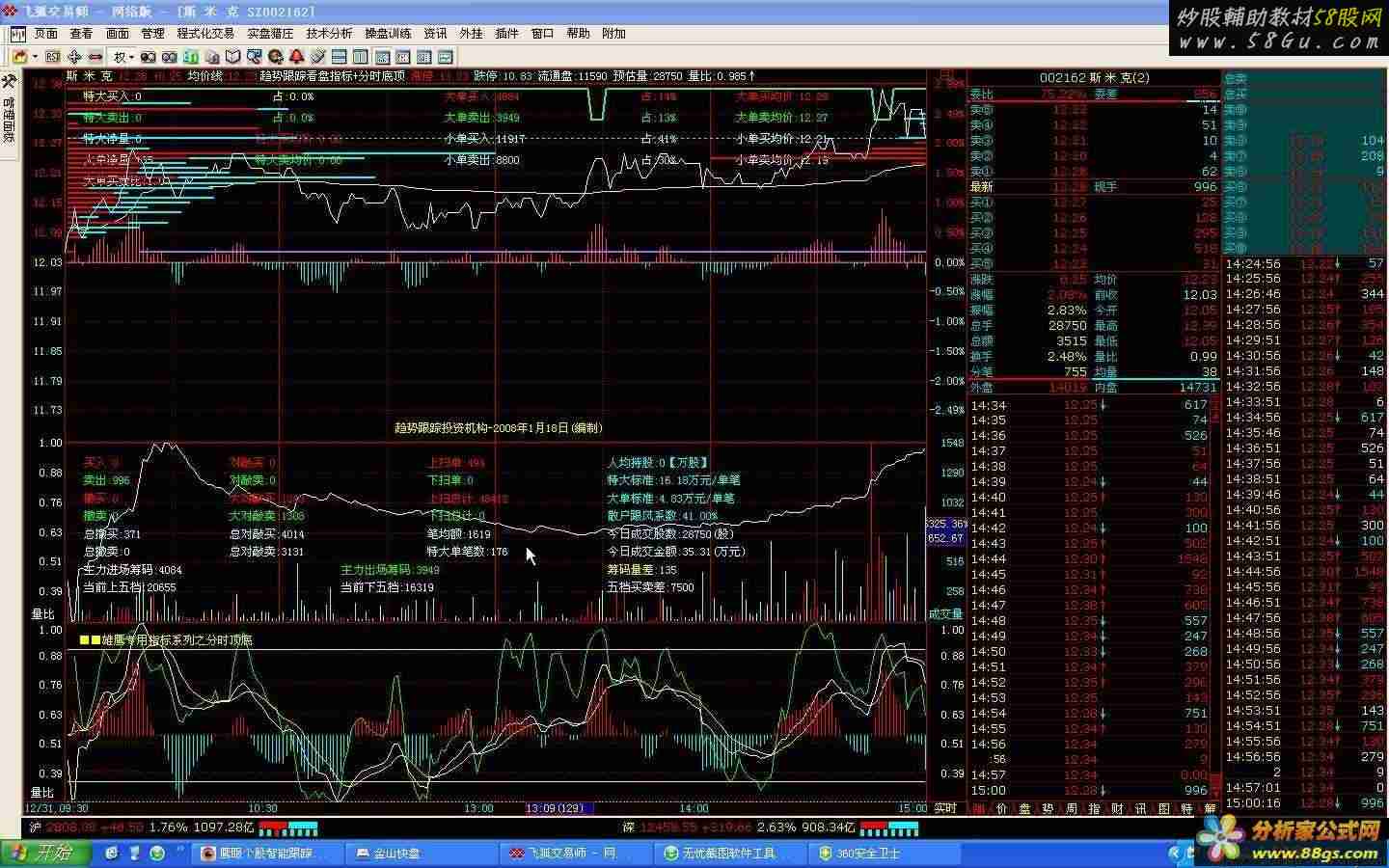Click the 13:09(129) time marker on axis
The height and width of the screenshot is (868, 1389).
pyautogui.click(x=558, y=808)
